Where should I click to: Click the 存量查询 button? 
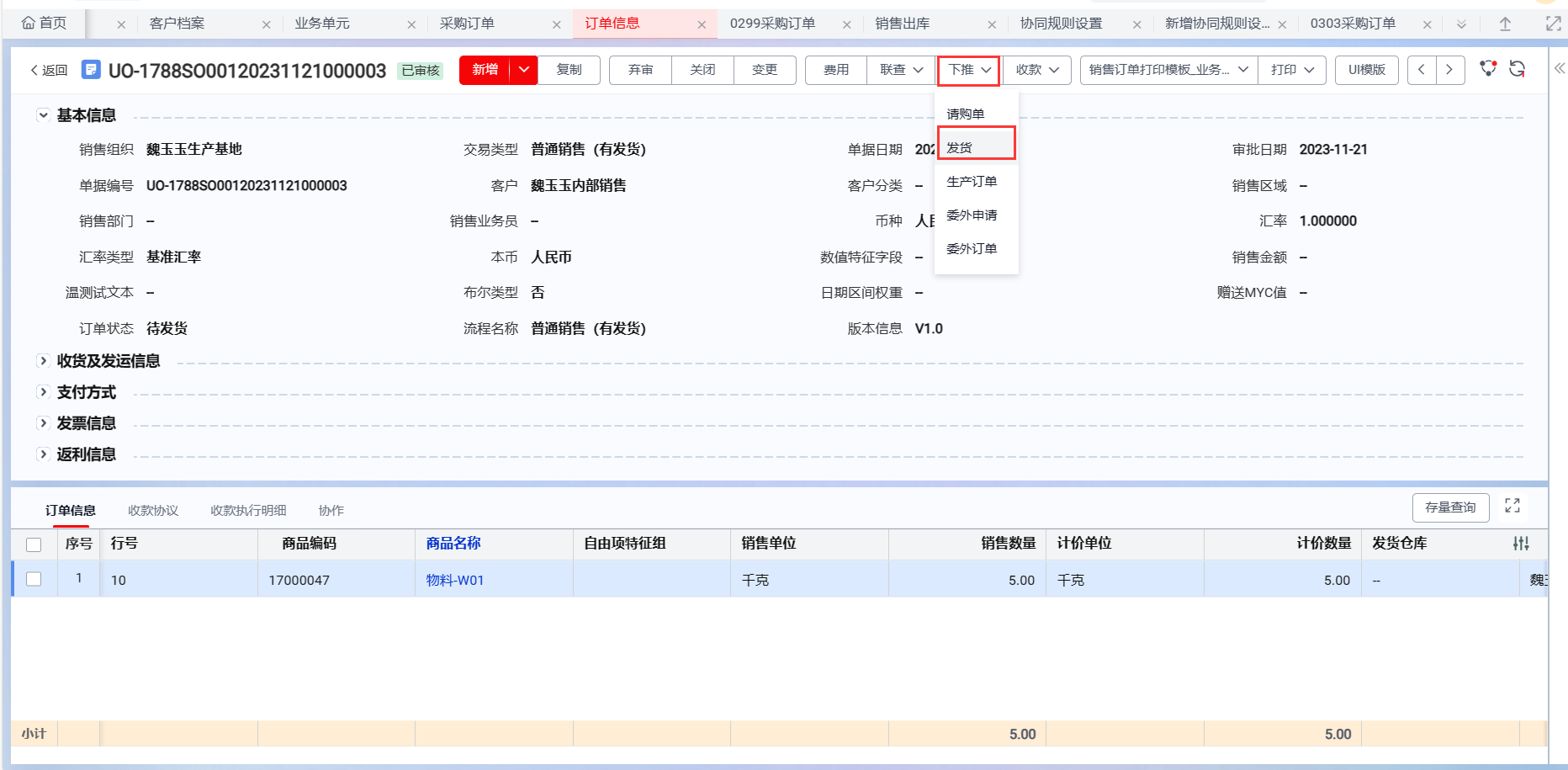pyautogui.click(x=1450, y=507)
